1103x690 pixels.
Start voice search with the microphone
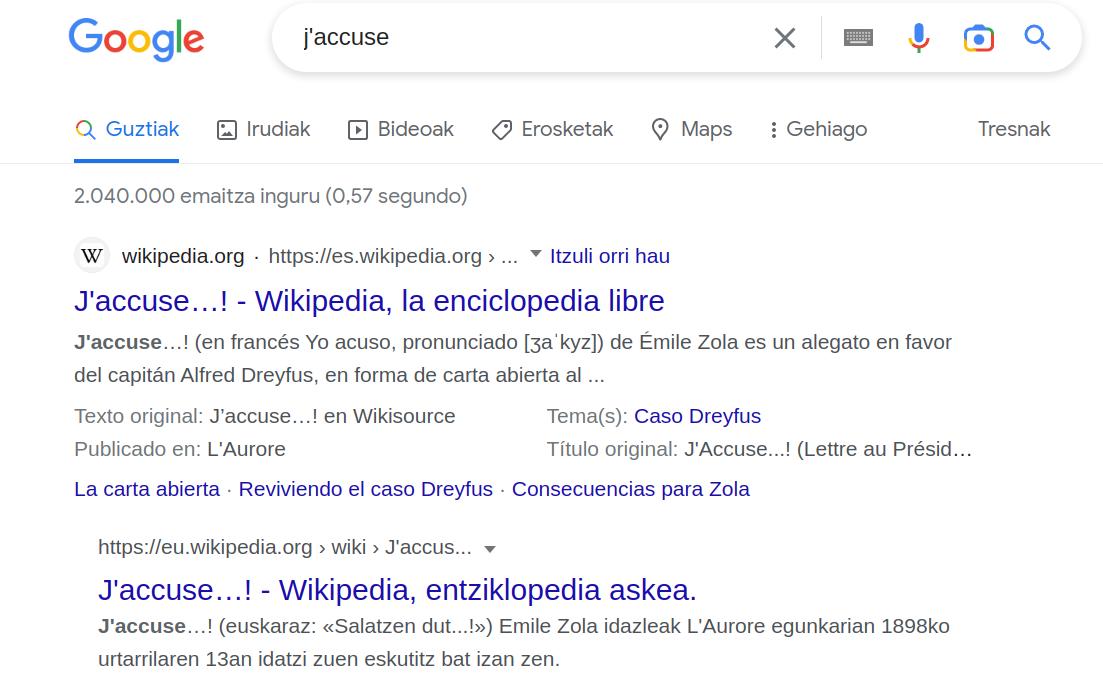[918, 38]
